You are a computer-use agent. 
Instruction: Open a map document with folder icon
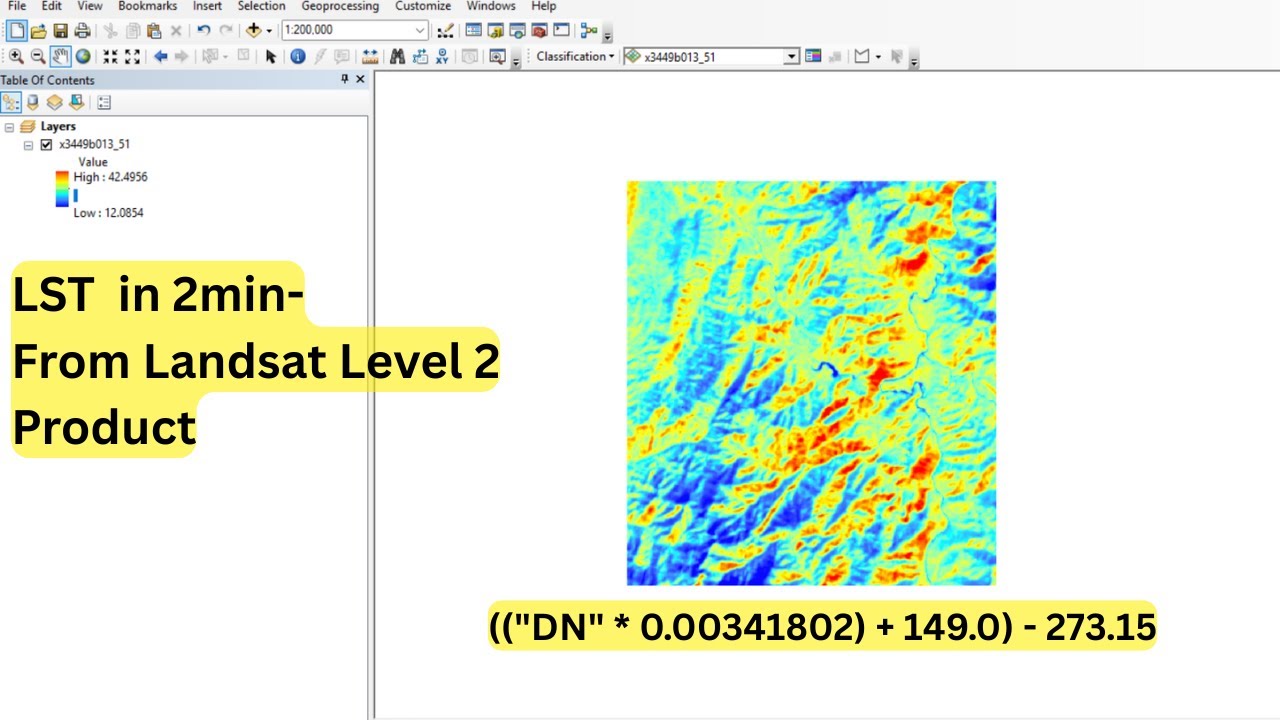pyautogui.click(x=38, y=31)
